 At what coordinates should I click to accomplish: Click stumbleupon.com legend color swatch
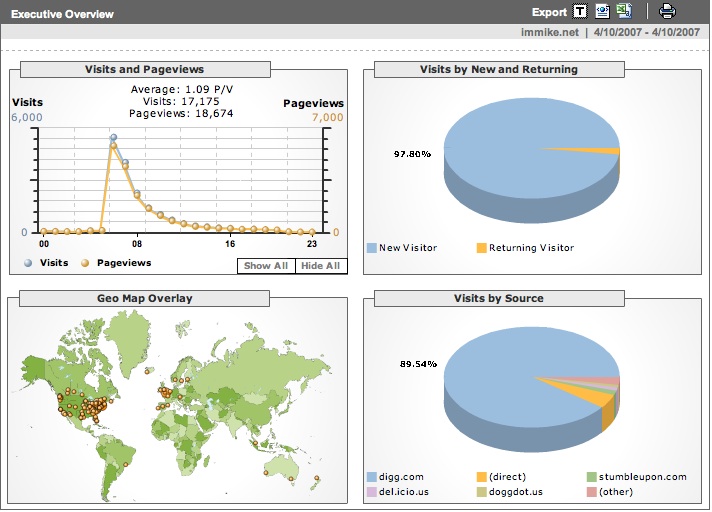point(591,477)
